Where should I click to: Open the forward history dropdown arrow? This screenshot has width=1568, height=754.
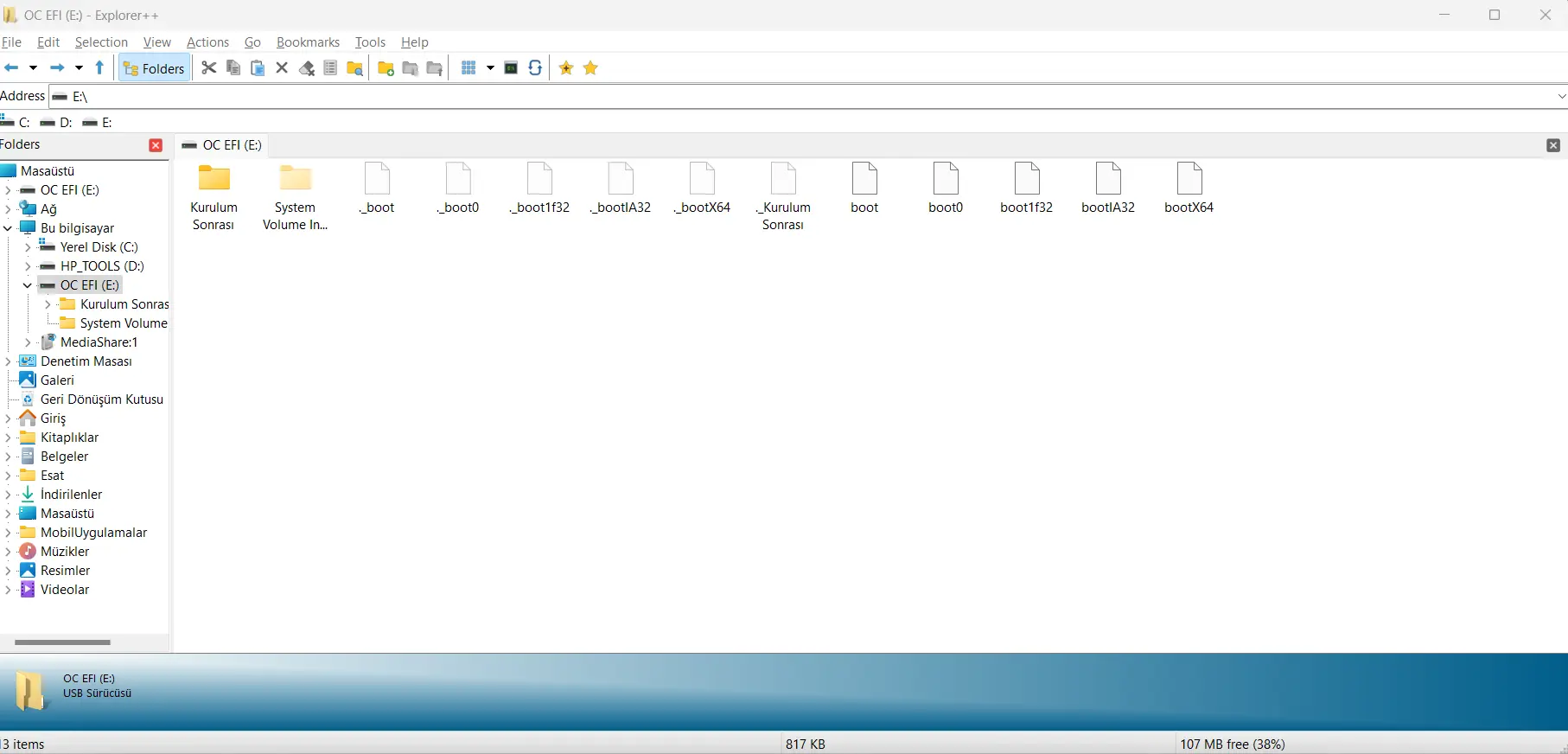tap(79, 68)
